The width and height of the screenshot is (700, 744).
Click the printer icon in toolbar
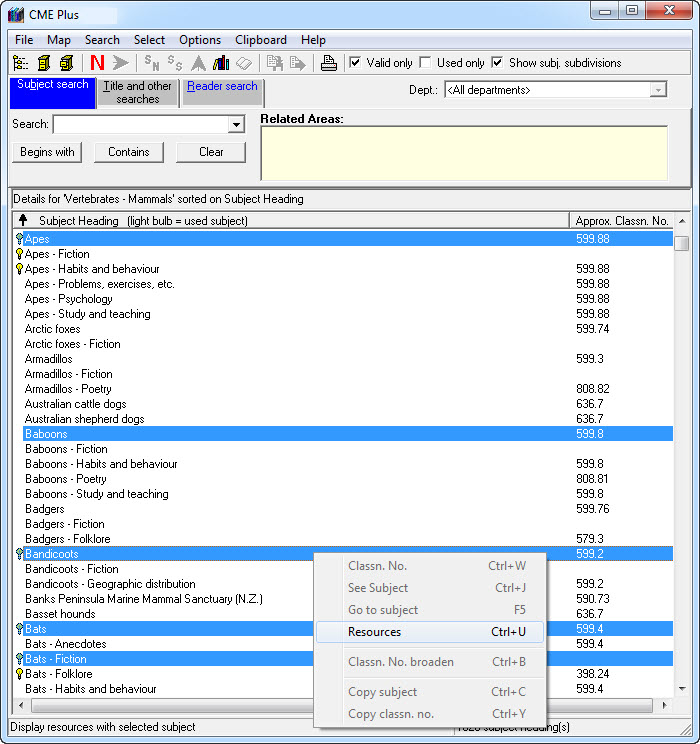coord(329,63)
